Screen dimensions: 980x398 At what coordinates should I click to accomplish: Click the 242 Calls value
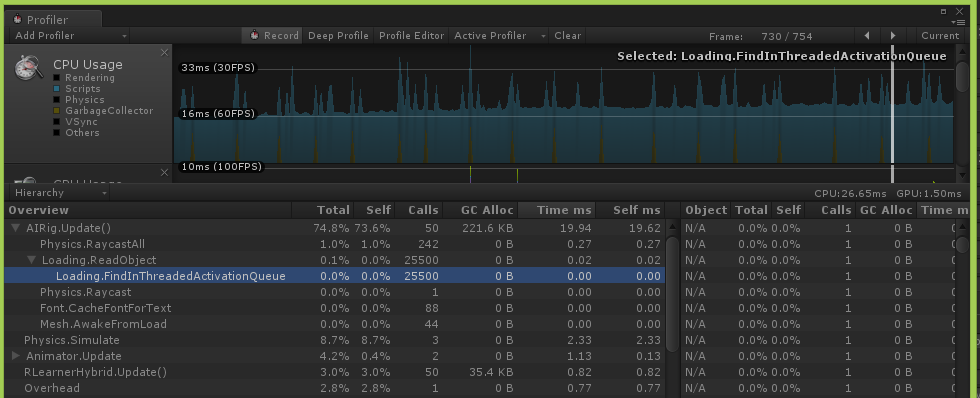click(428, 244)
